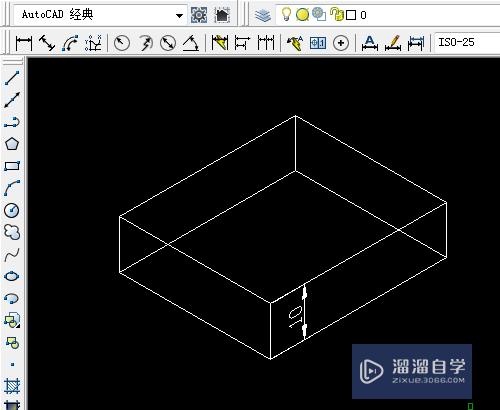
Task: Select the dimension text 10 on box
Action: (x=296, y=317)
